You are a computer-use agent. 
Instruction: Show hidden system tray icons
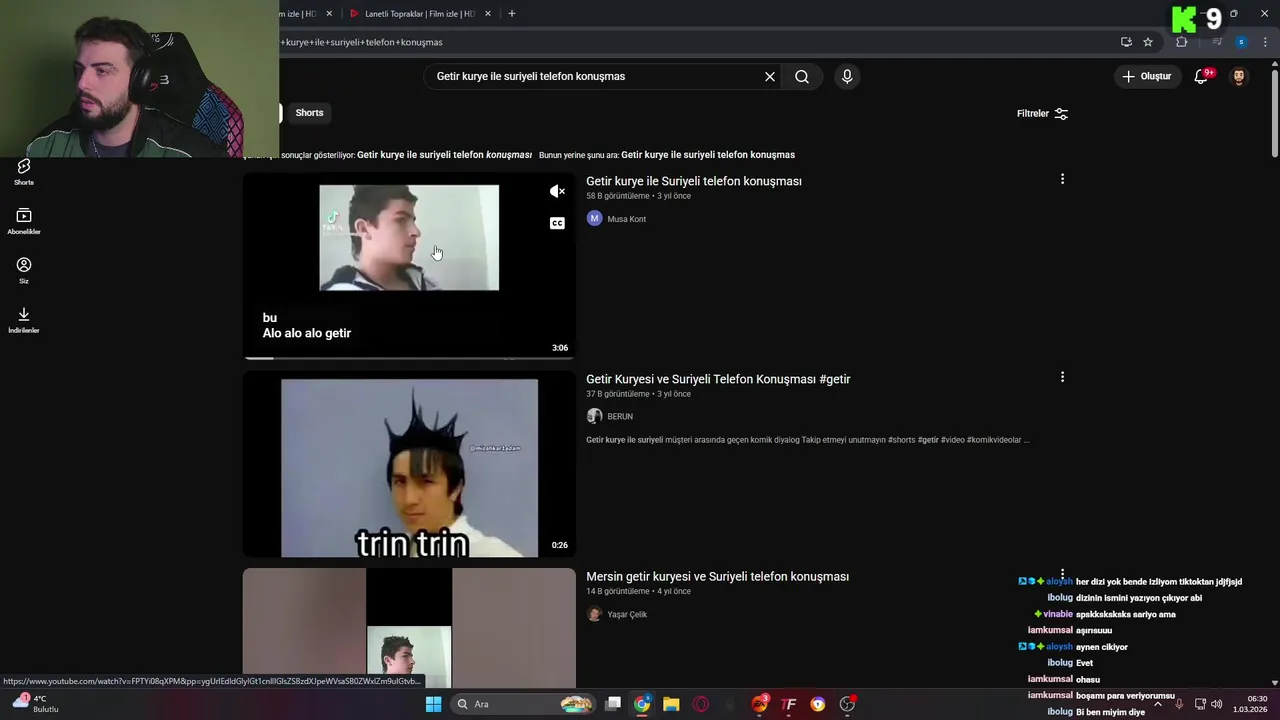point(1158,704)
